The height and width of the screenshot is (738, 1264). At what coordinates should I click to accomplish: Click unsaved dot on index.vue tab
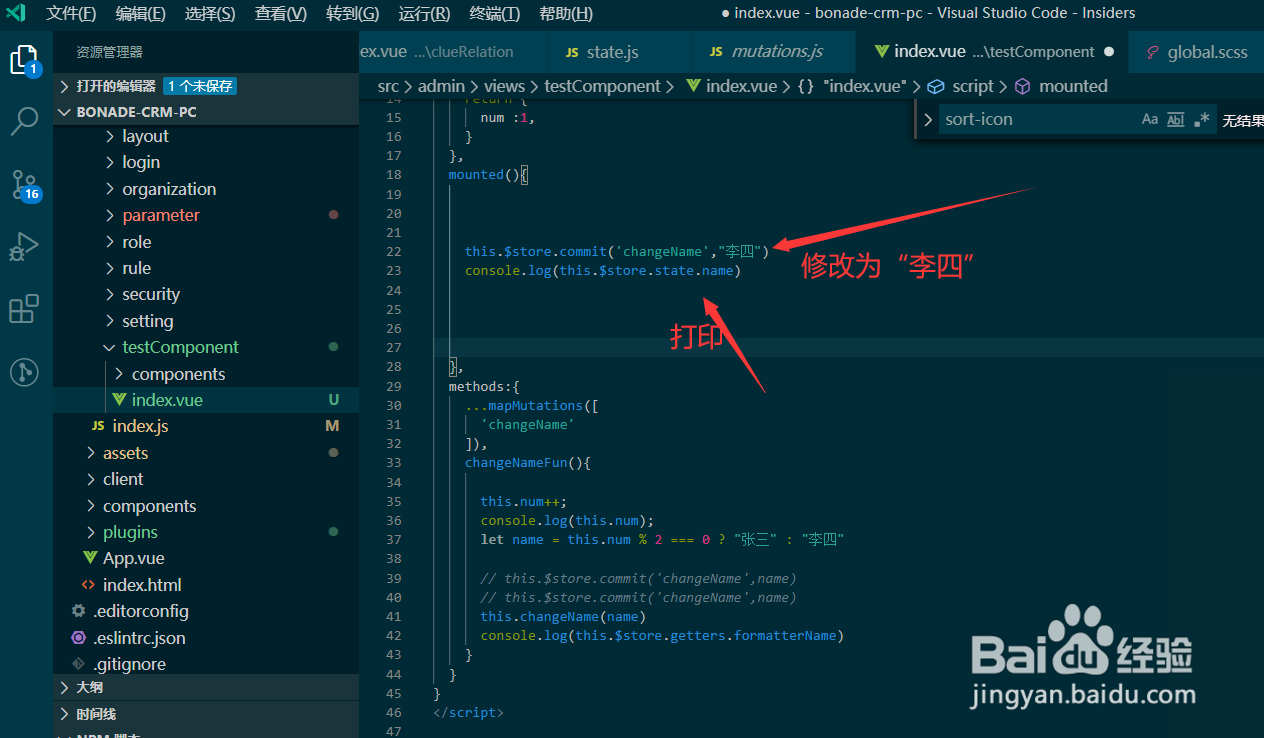click(1108, 52)
